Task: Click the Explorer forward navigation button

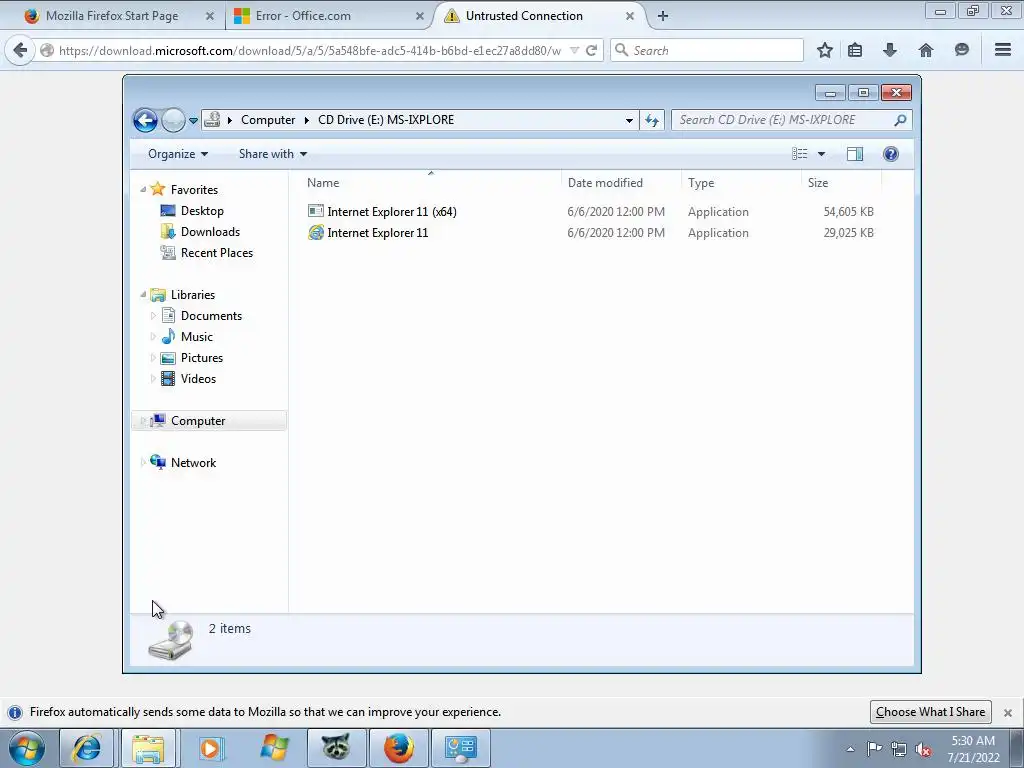Action: tap(173, 120)
